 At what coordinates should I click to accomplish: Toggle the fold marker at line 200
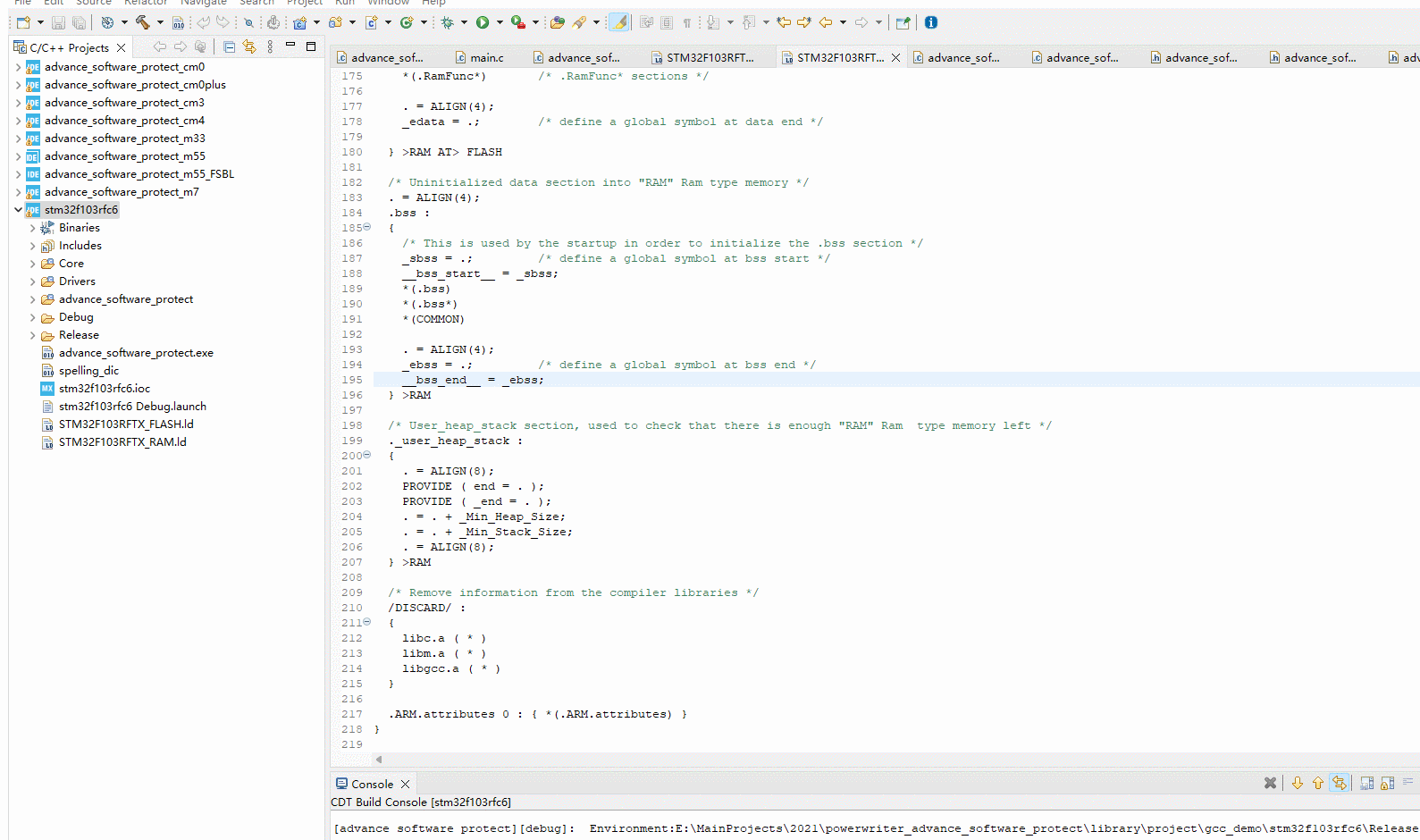pyautogui.click(x=366, y=455)
